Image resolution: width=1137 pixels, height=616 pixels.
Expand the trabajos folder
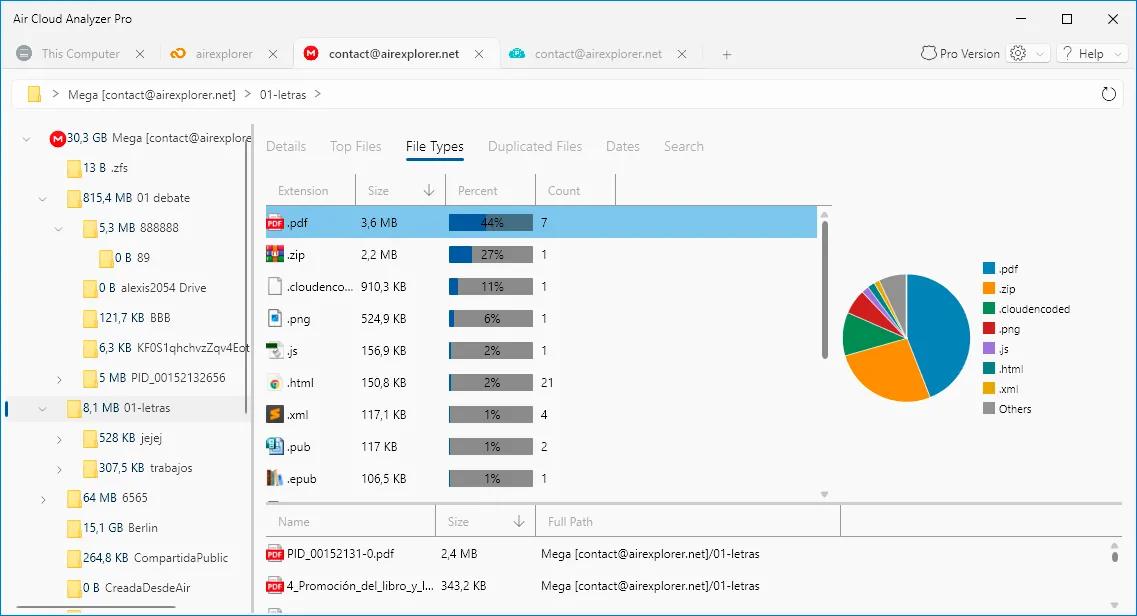(59, 470)
